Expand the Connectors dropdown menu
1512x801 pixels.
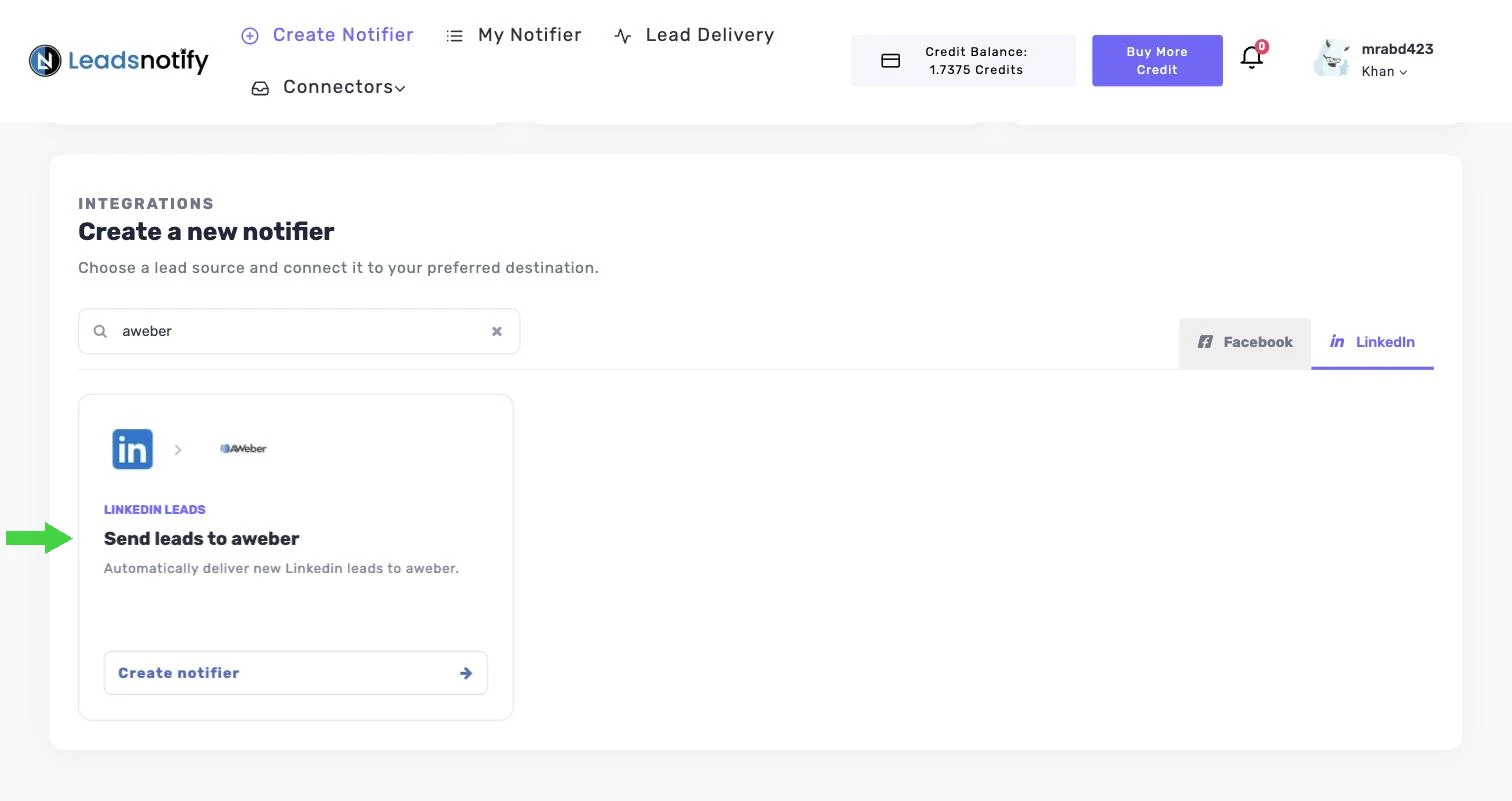pos(328,87)
